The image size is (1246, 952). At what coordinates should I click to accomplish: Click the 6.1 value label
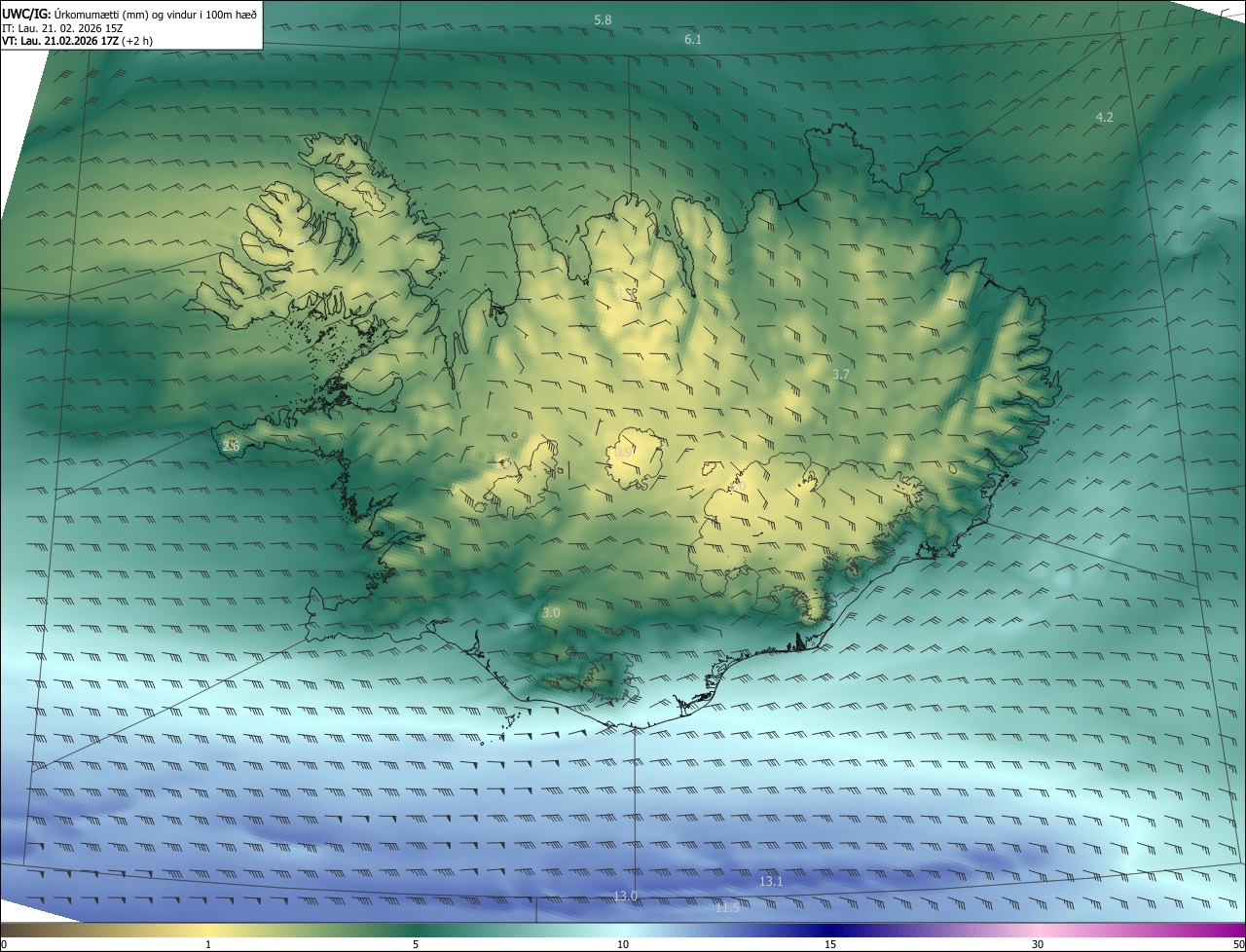click(693, 40)
